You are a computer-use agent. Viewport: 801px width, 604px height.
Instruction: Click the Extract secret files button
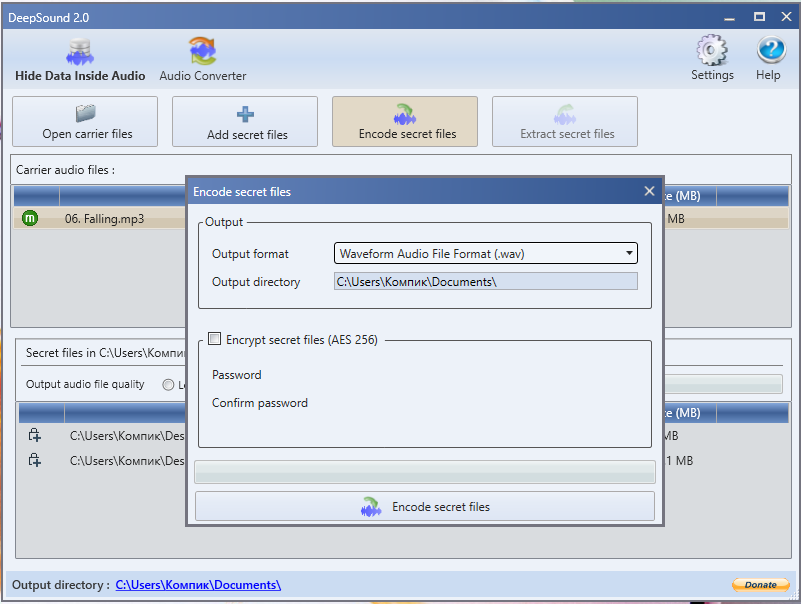click(x=565, y=122)
